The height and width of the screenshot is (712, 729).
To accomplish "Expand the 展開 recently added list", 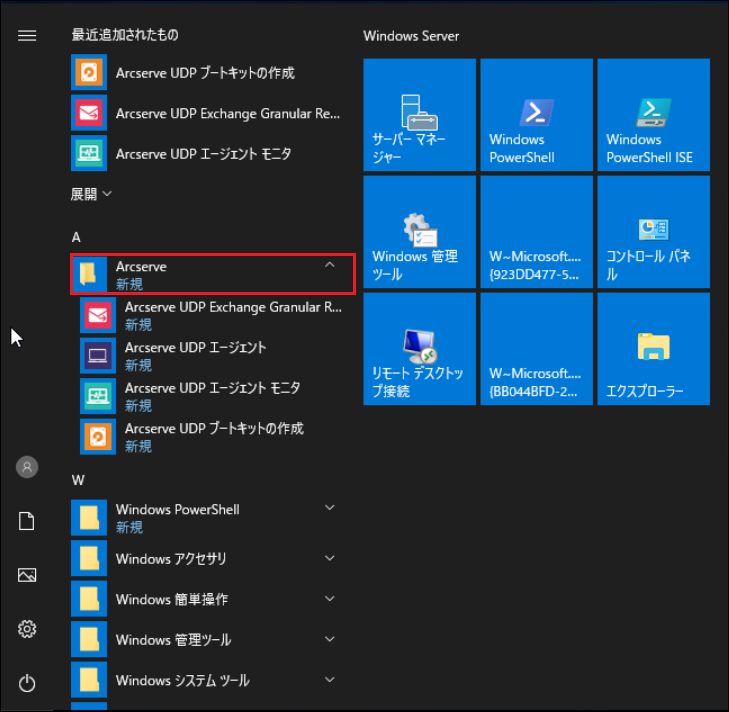I will [x=91, y=194].
